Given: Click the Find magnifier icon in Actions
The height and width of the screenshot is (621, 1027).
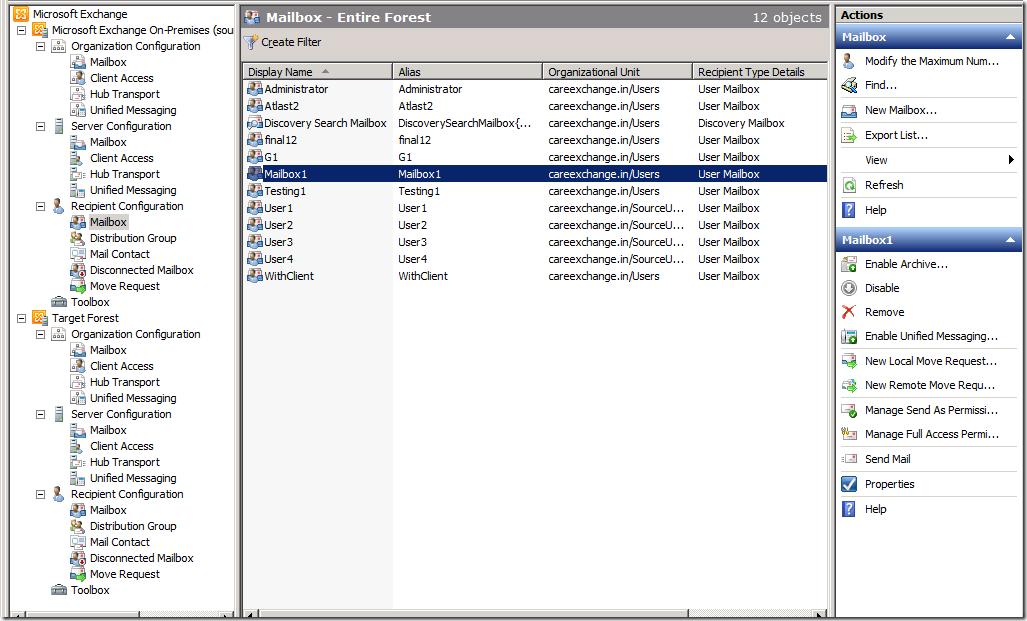Looking at the screenshot, I should point(849,85).
